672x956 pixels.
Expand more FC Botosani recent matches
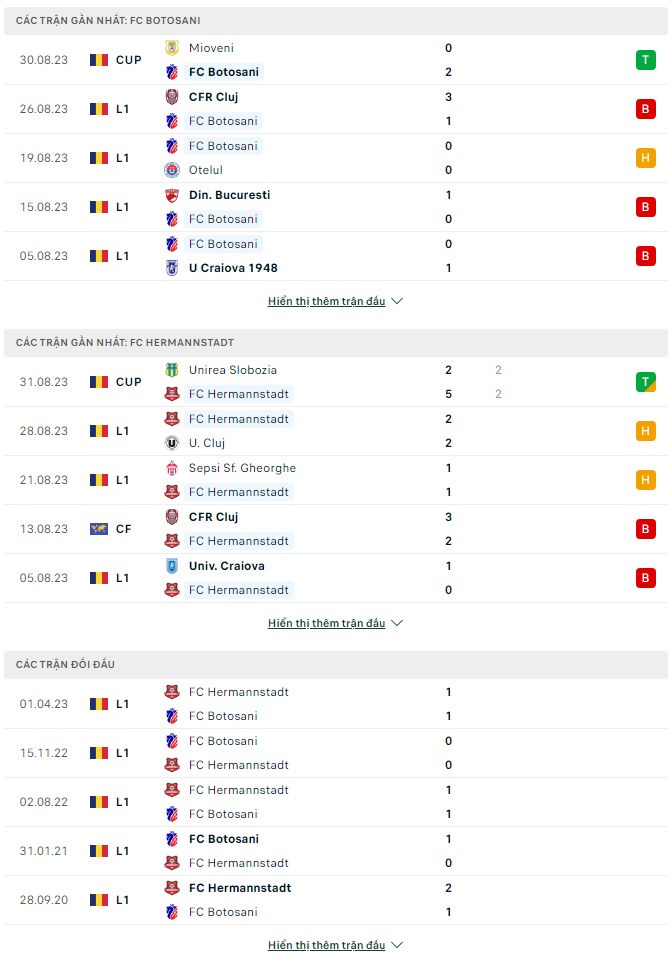(335, 301)
